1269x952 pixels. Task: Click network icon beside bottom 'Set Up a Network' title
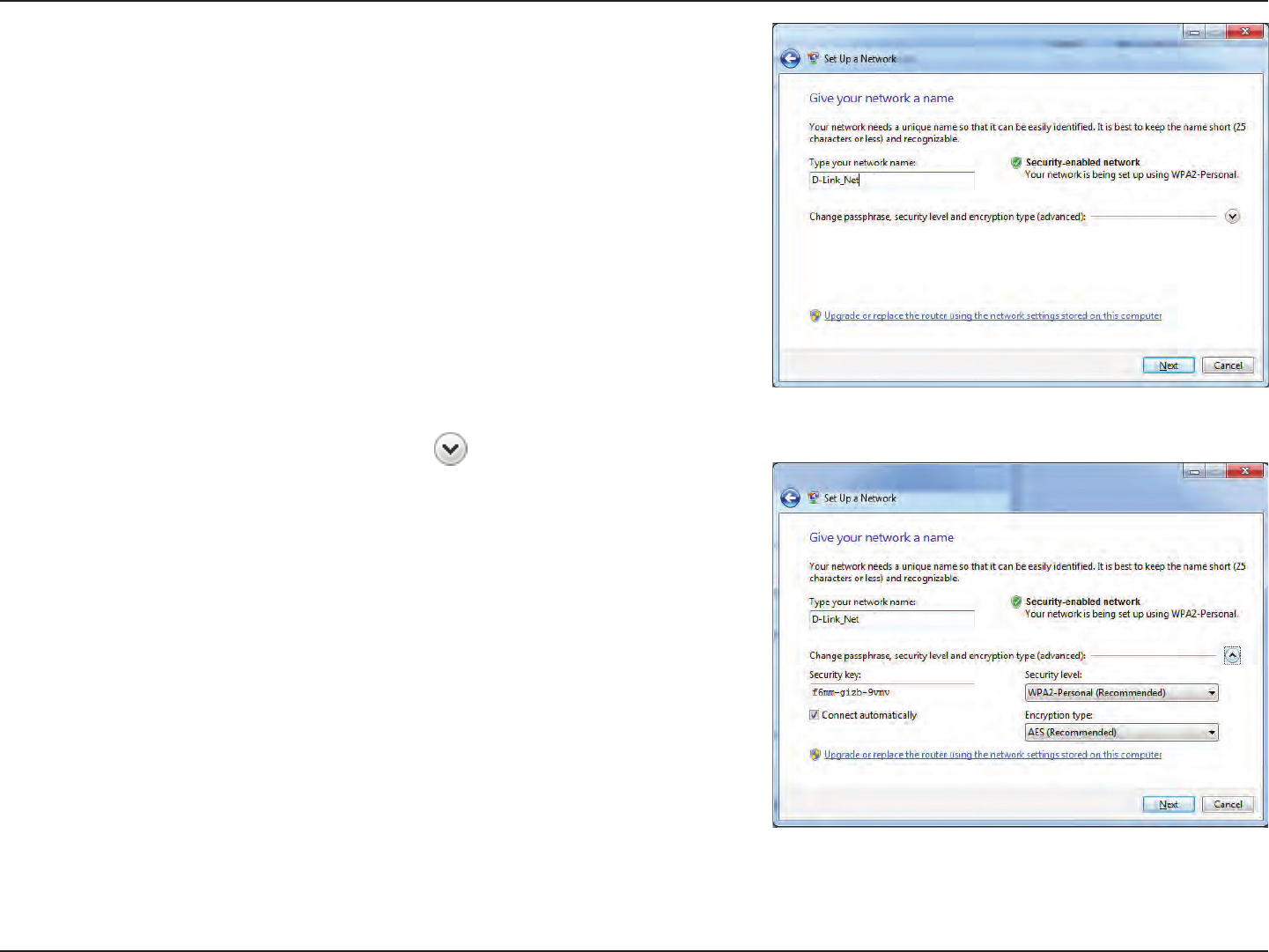(x=814, y=498)
